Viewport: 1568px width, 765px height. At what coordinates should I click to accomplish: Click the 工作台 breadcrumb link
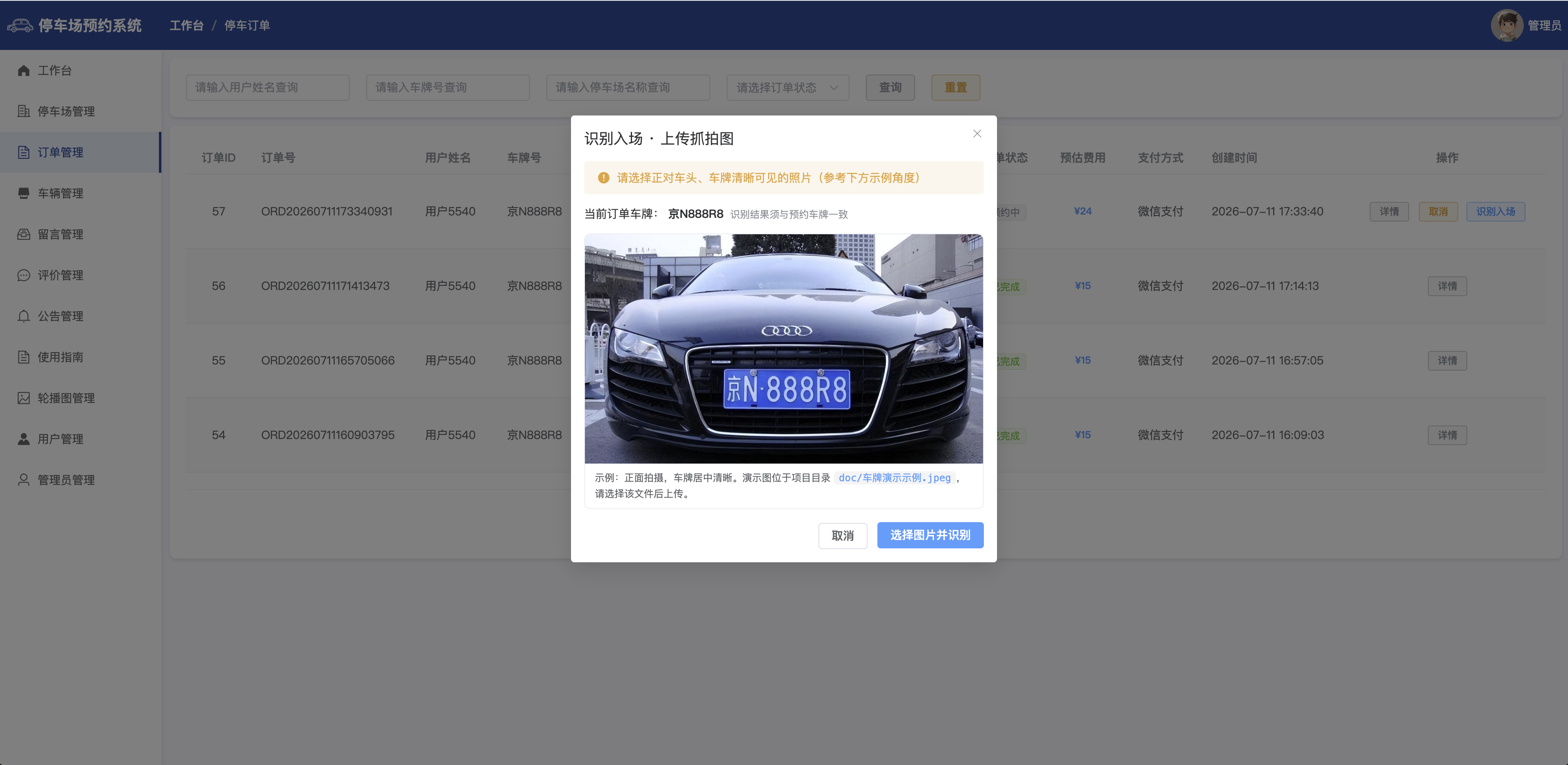click(186, 25)
